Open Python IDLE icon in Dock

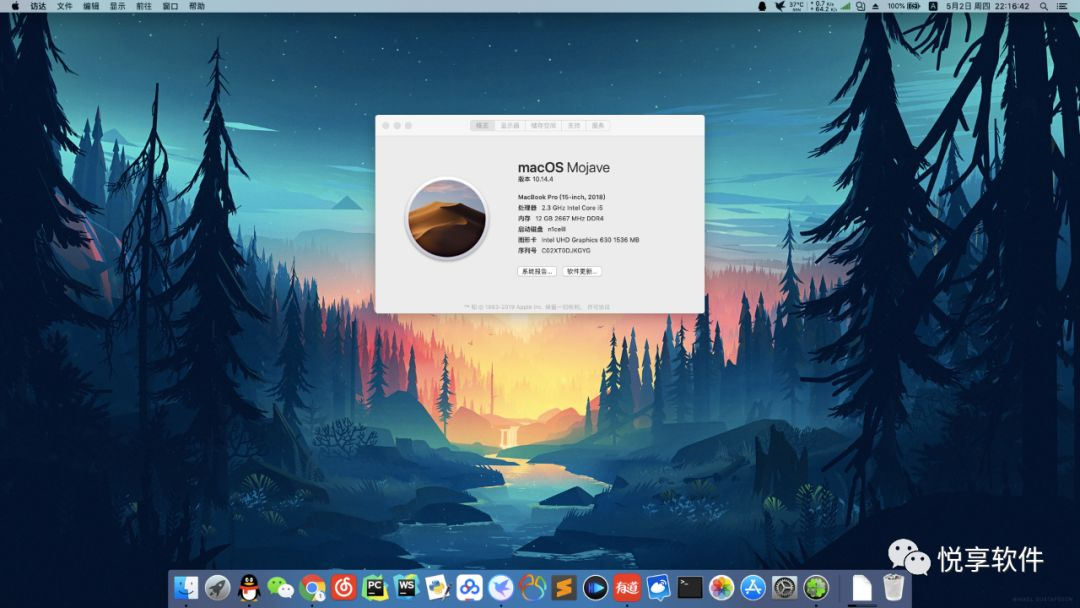[438, 588]
